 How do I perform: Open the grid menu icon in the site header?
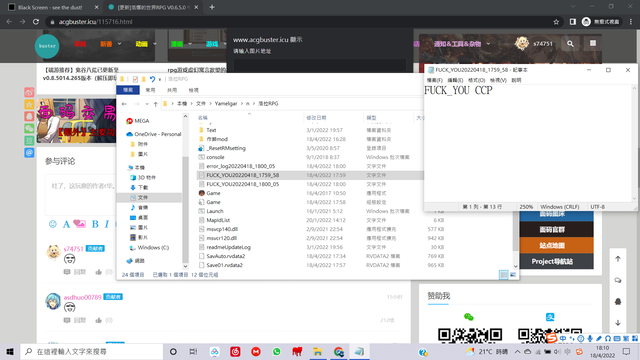tap(593, 43)
